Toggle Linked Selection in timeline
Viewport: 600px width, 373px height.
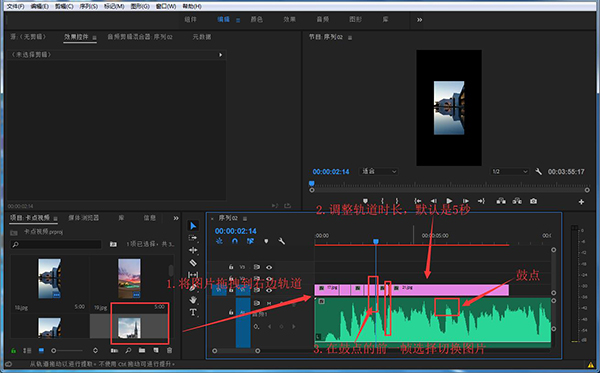pyautogui.click(x=250, y=241)
